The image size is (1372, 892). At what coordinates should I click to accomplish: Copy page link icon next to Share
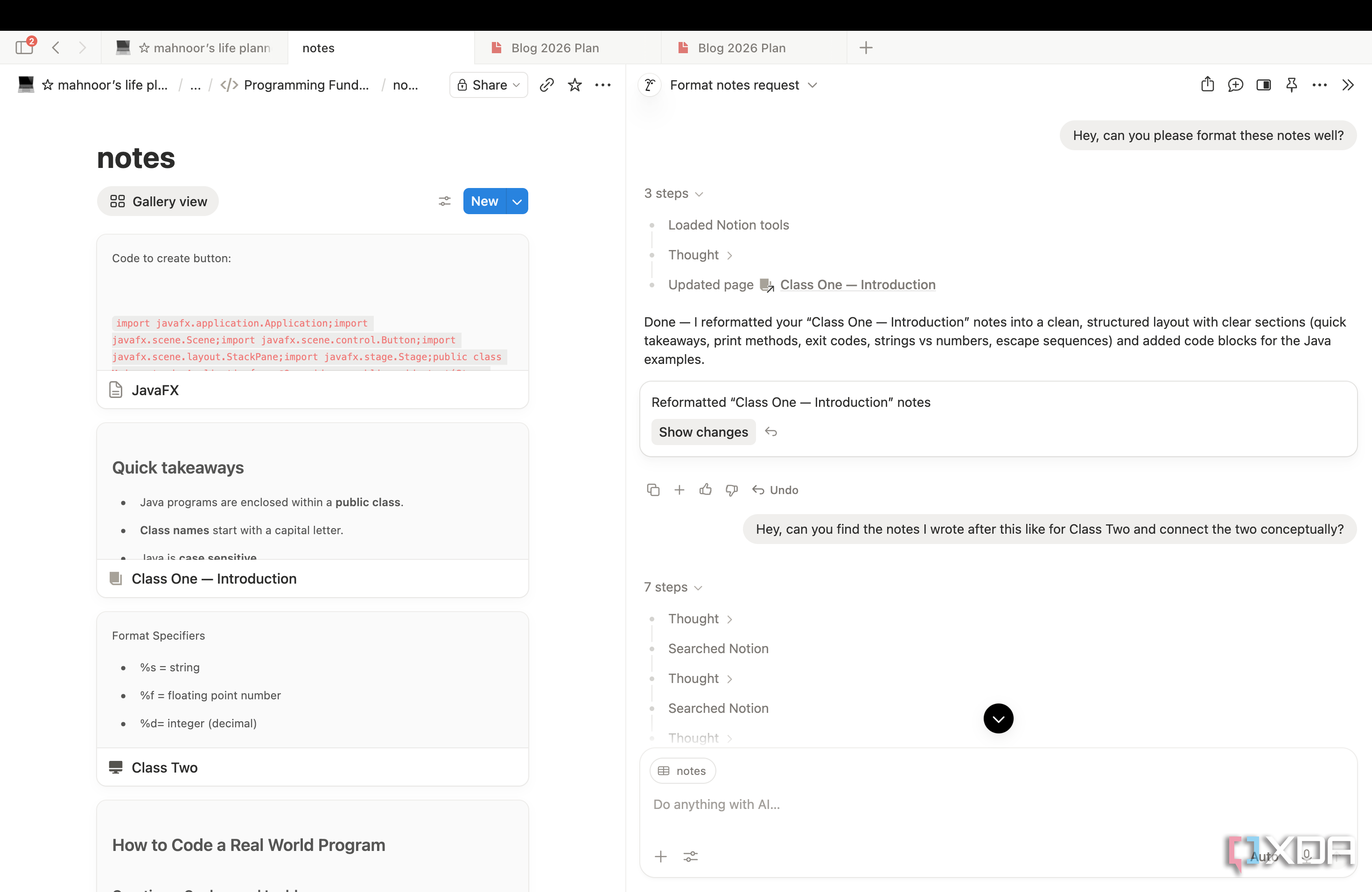[546, 85]
